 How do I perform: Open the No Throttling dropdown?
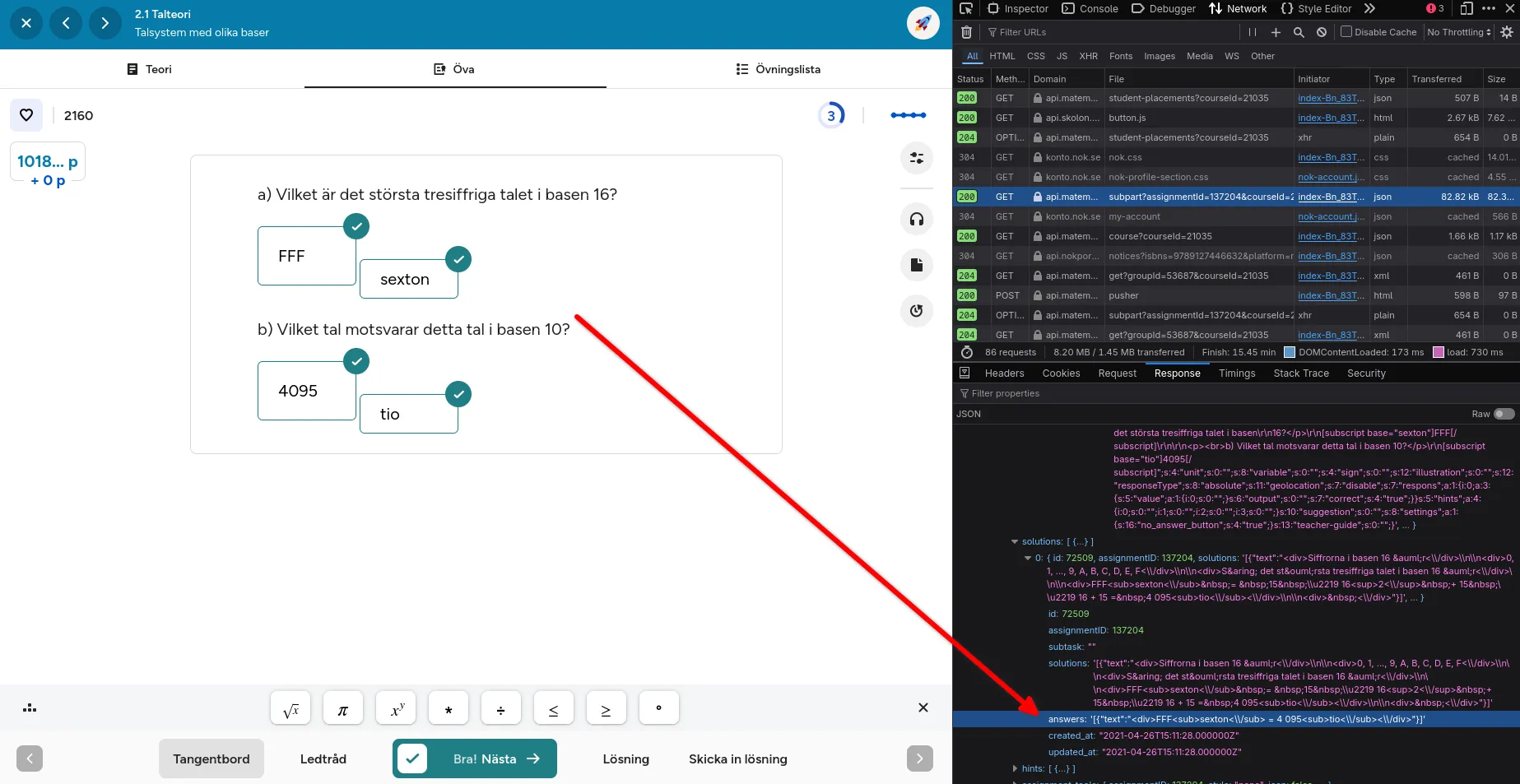click(x=1459, y=32)
